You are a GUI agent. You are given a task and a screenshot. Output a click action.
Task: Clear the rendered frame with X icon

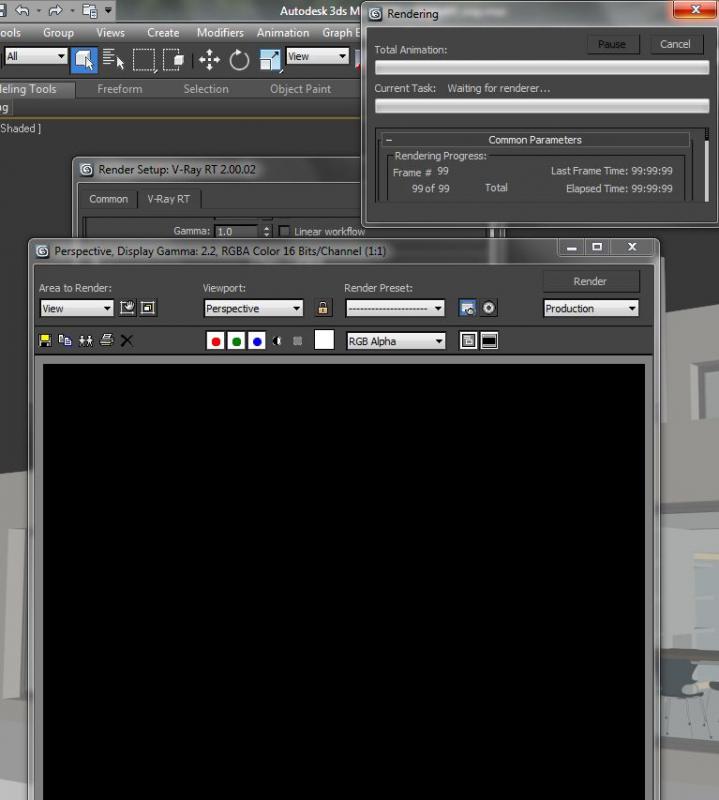coord(127,340)
